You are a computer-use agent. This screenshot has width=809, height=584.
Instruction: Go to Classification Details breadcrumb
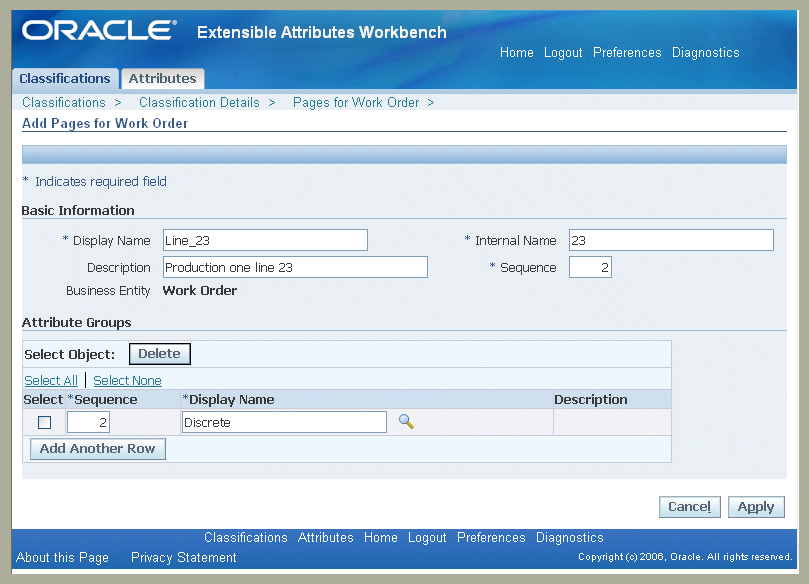click(x=199, y=102)
